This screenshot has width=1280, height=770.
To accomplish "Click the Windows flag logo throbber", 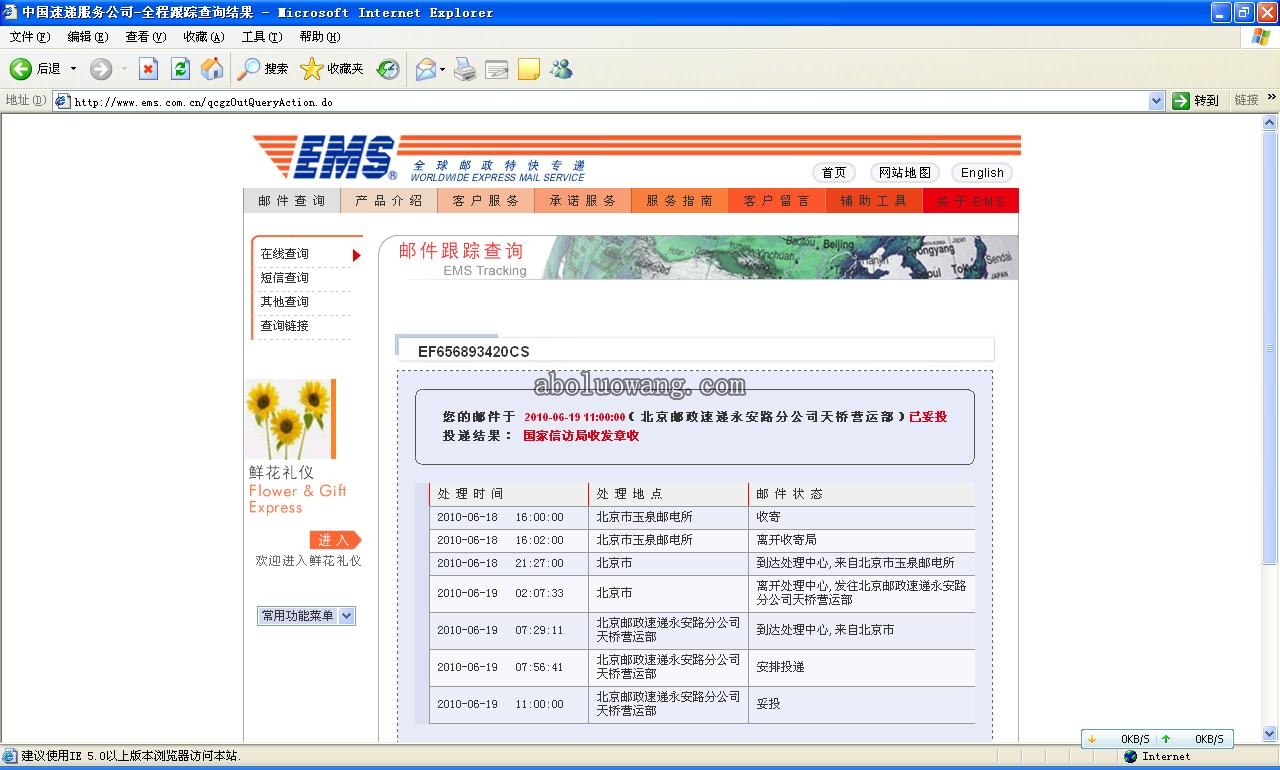I will 1261,37.
